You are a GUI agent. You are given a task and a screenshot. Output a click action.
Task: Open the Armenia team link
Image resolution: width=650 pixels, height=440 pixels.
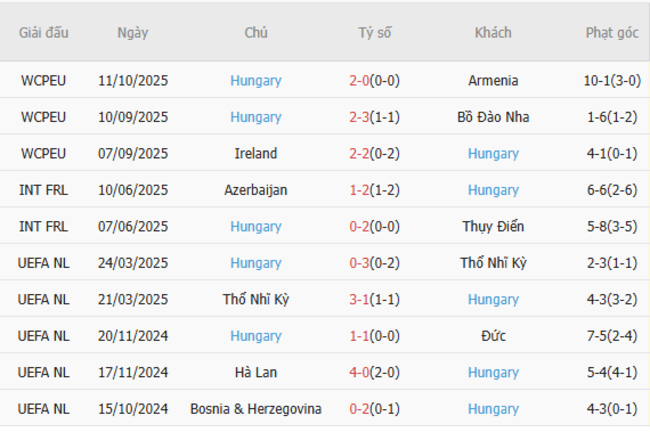[493, 81]
